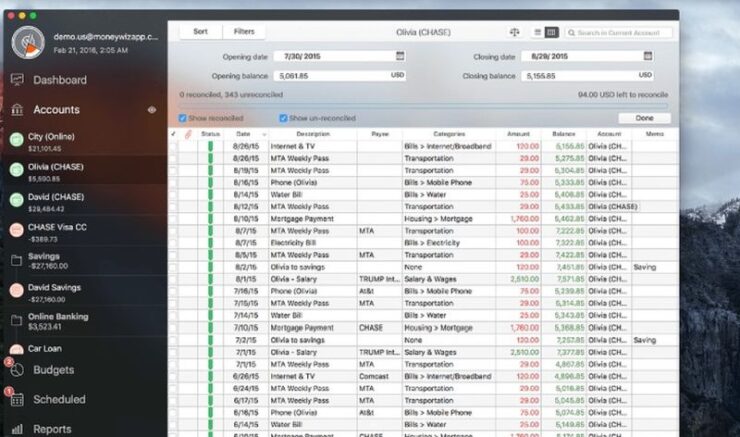This screenshot has height=437, width=740.
Task: Check the 6/26/15 Internet & TV row checkbox
Action: pyautogui.click(x=173, y=377)
